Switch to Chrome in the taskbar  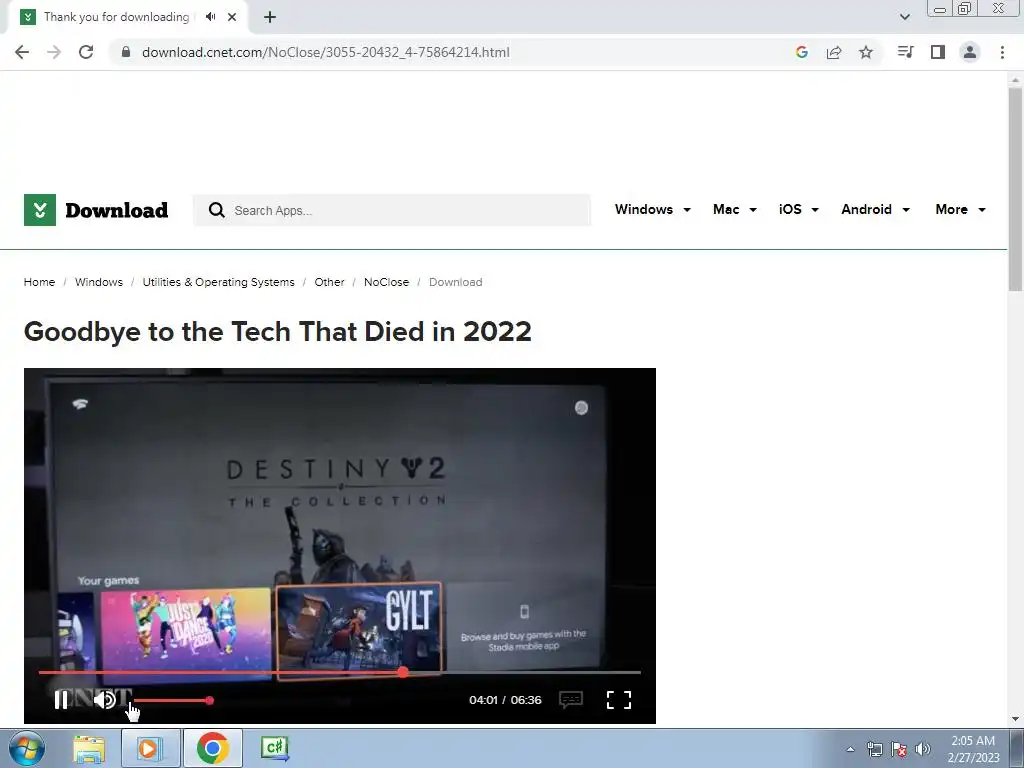[213, 748]
